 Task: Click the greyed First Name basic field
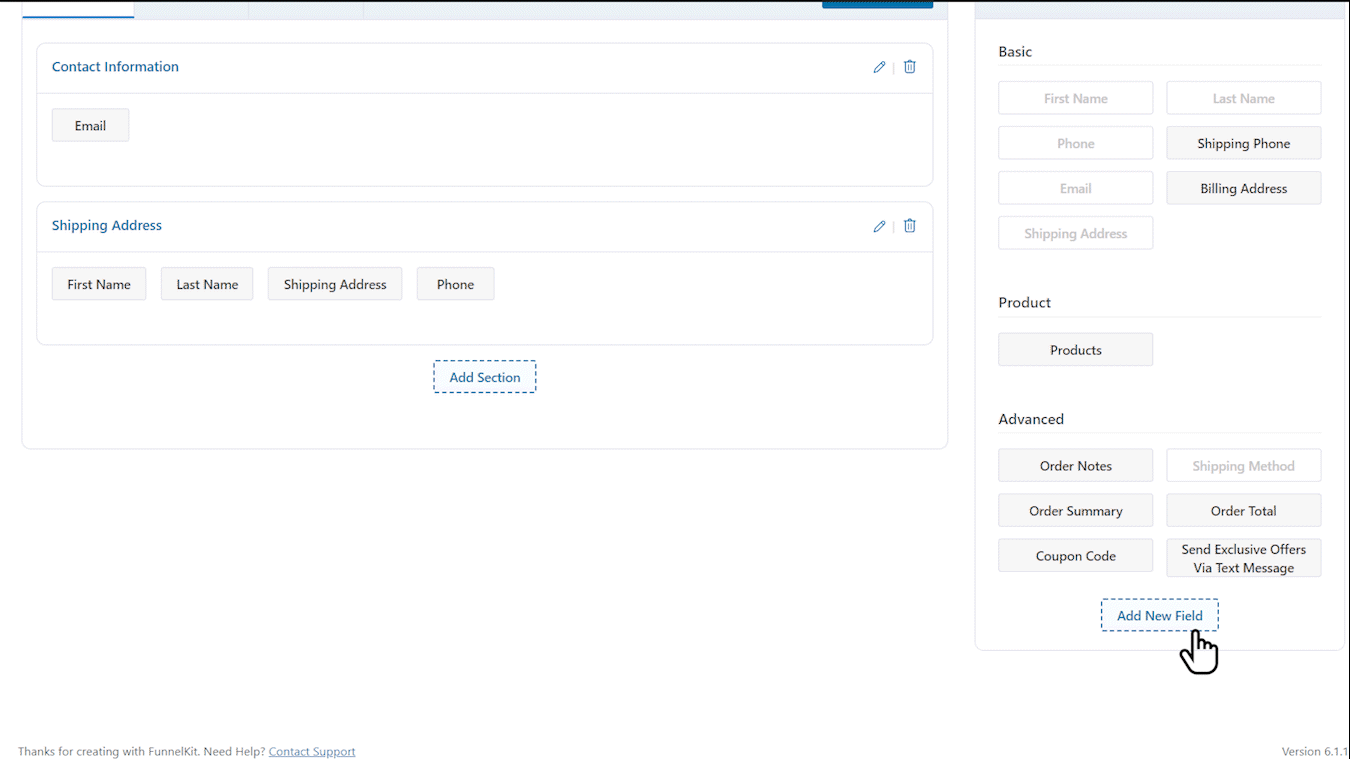[1076, 98]
